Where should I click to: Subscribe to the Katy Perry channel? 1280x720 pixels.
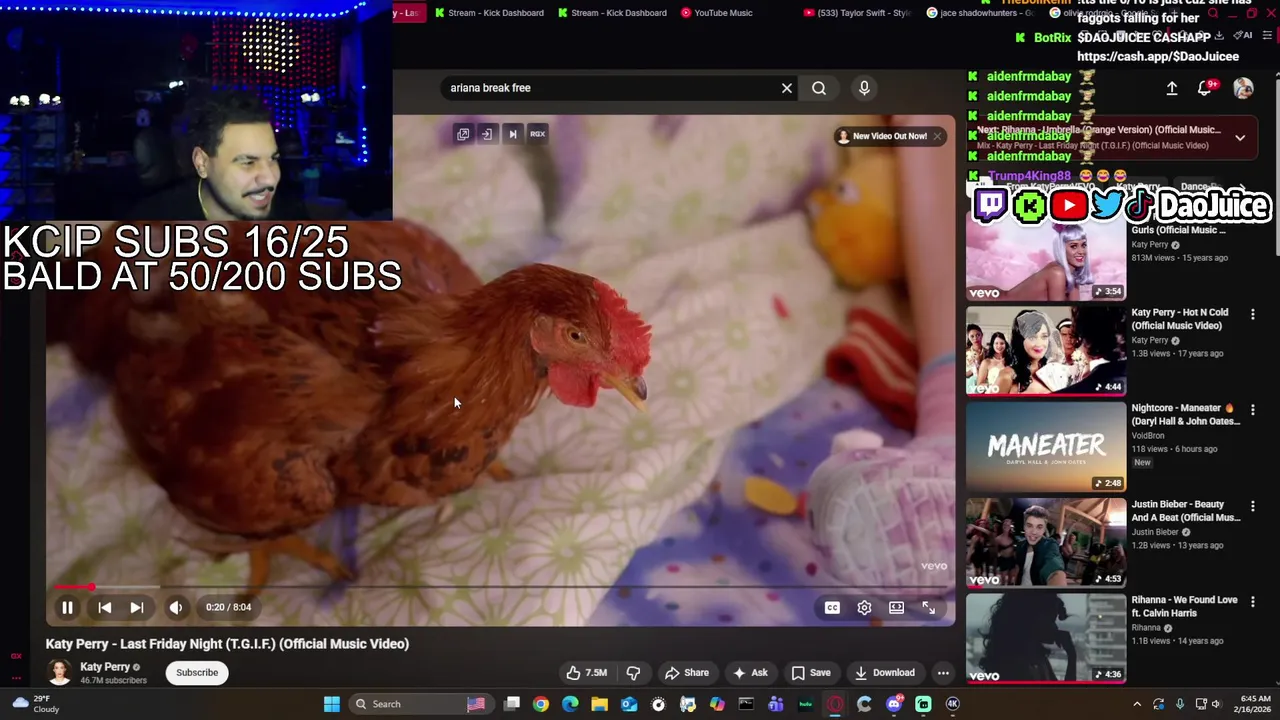(x=197, y=673)
